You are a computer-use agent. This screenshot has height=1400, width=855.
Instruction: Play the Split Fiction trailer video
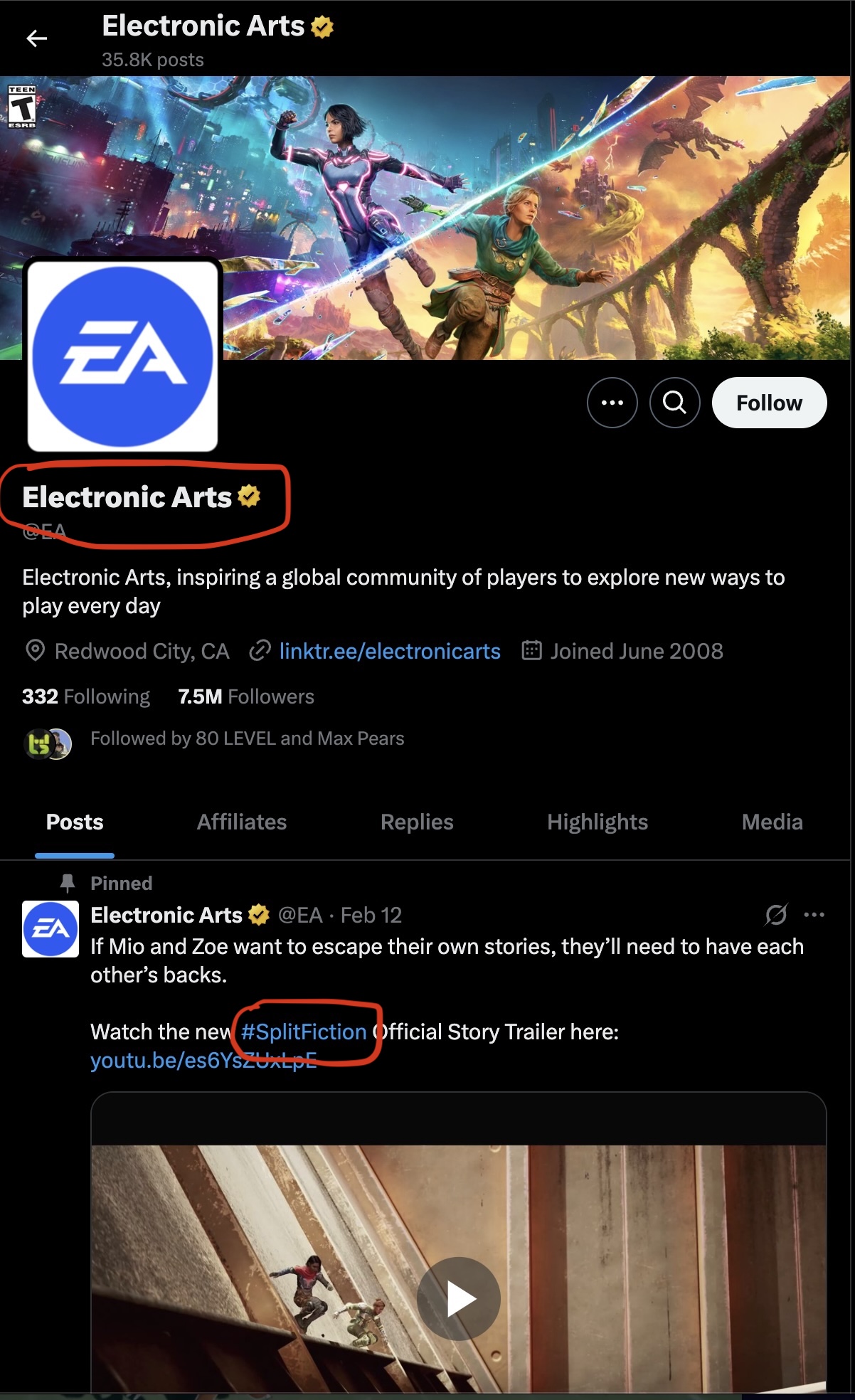pos(457,1297)
